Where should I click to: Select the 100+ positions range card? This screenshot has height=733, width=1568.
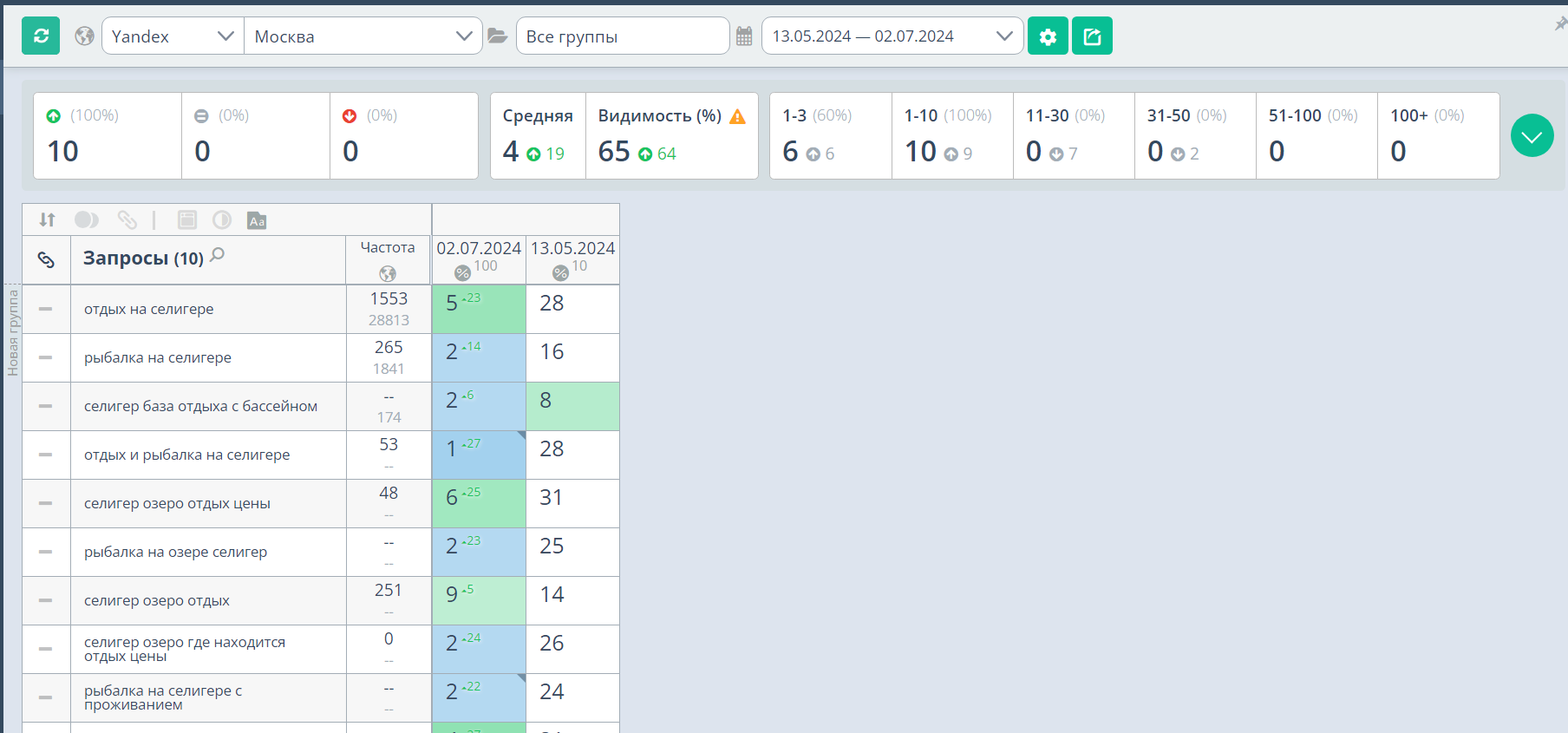(1439, 136)
